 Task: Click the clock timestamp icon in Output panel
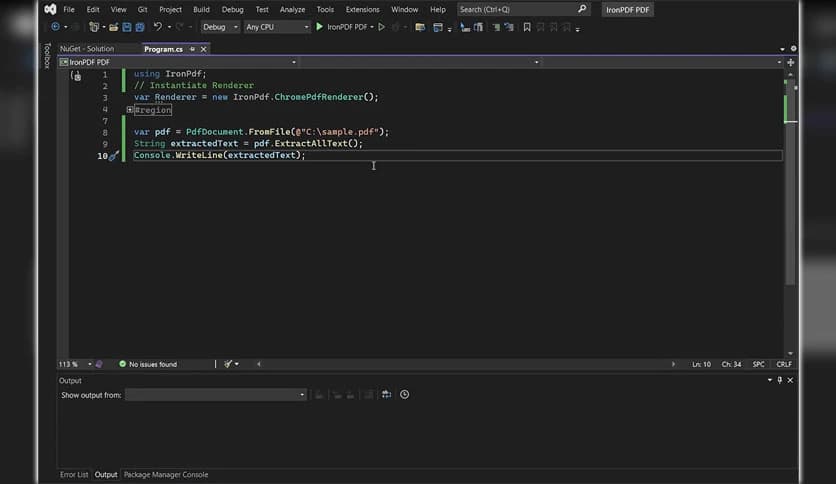pyautogui.click(x=404, y=395)
